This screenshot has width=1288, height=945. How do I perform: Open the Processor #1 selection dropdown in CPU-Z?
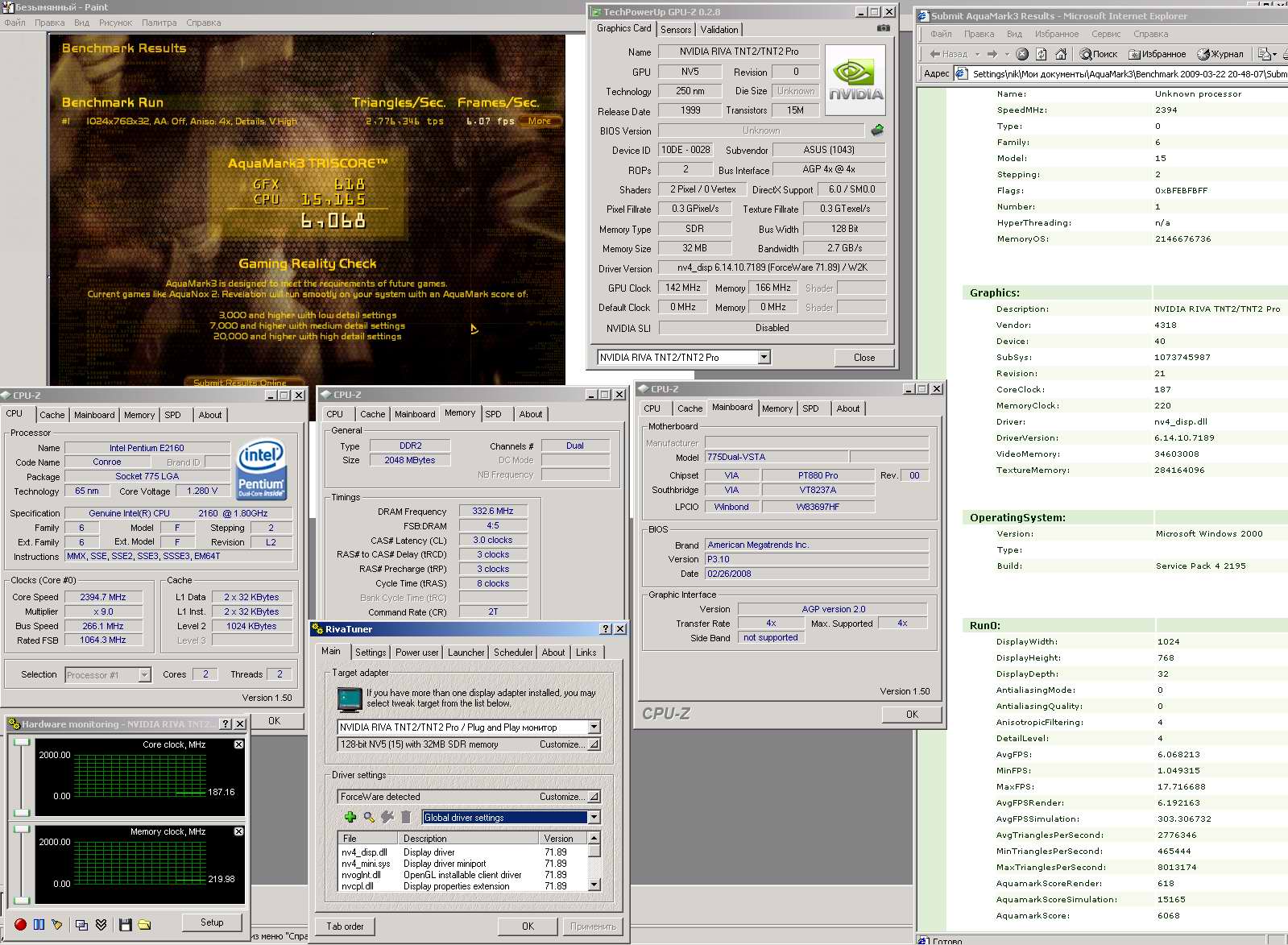pos(145,675)
